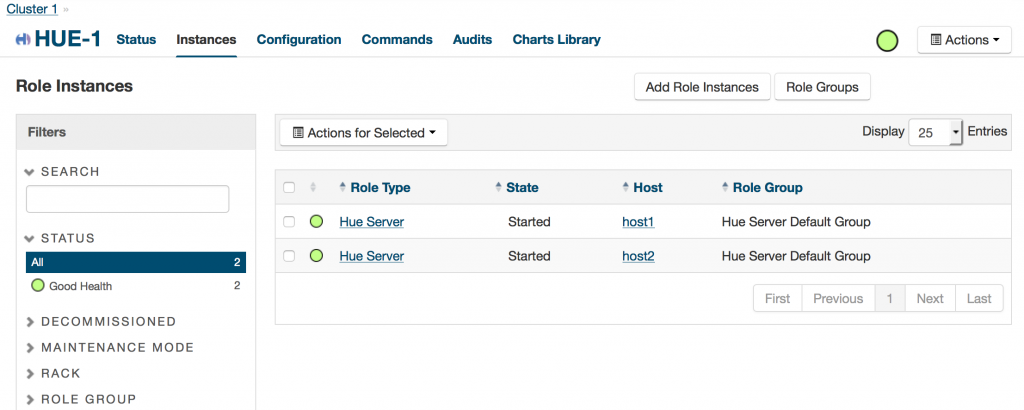Check the box for the host1 Hue Server
Image resolution: width=1024 pixels, height=410 pixels.
(x=289, y=222)
